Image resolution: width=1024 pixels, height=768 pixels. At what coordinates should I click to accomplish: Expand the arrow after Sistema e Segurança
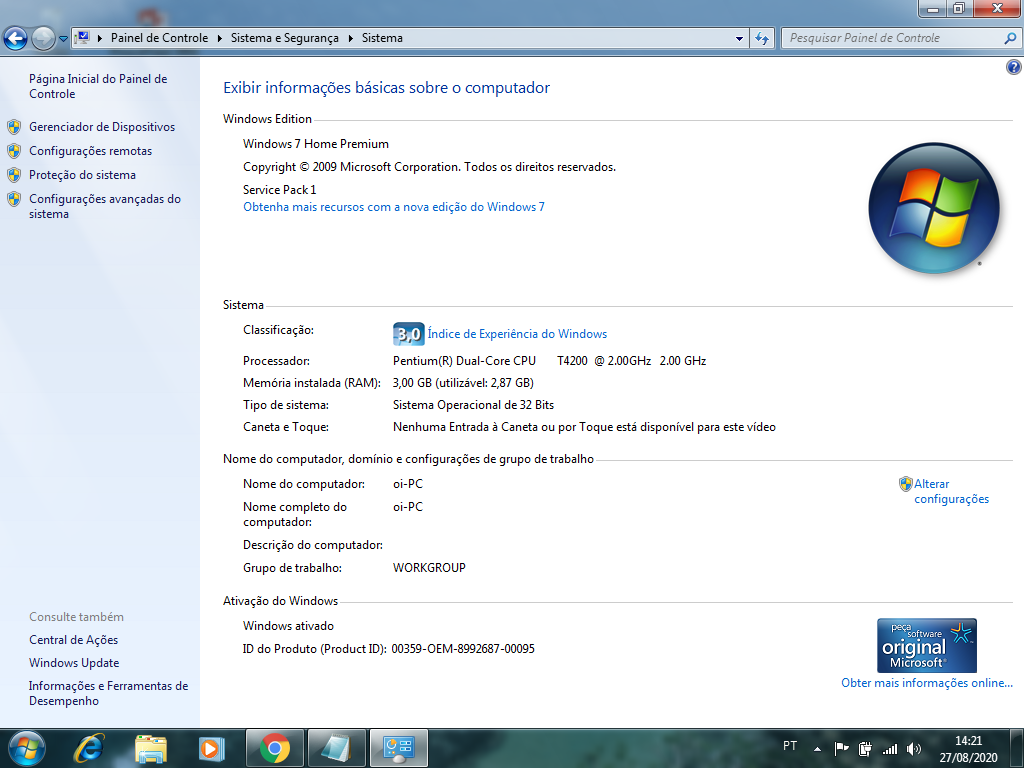tap(350, 39)
